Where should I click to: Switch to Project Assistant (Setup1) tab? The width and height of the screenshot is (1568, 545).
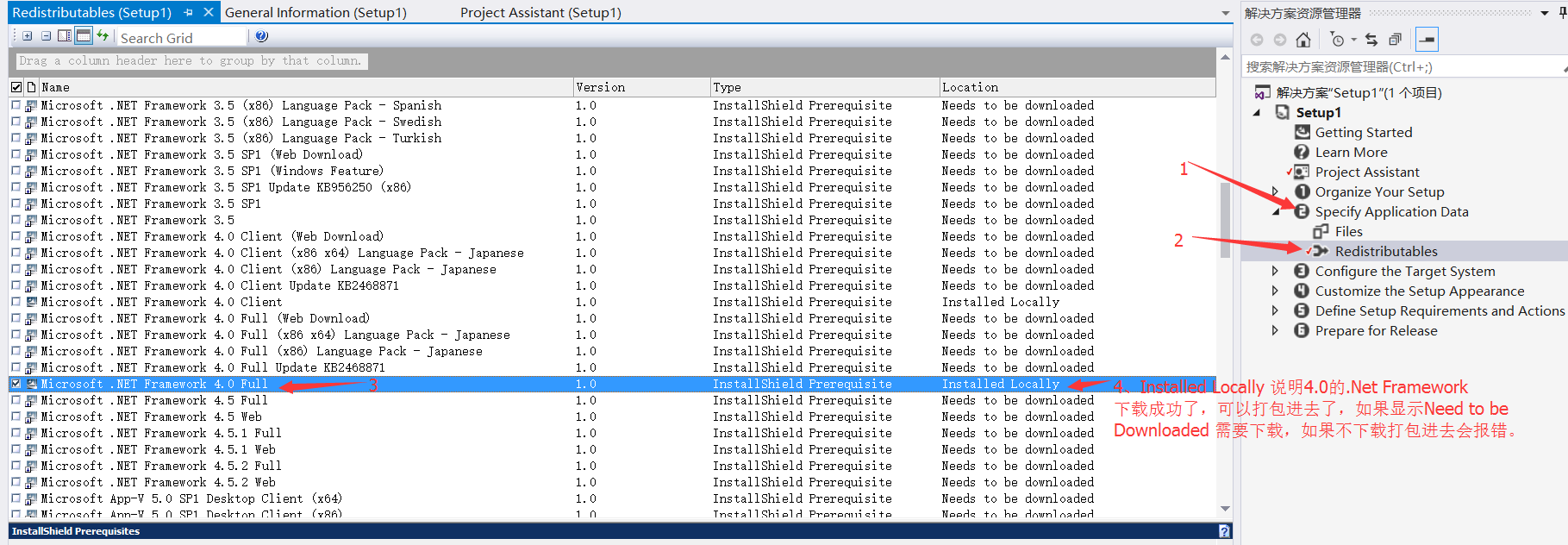tap(540, 13)
